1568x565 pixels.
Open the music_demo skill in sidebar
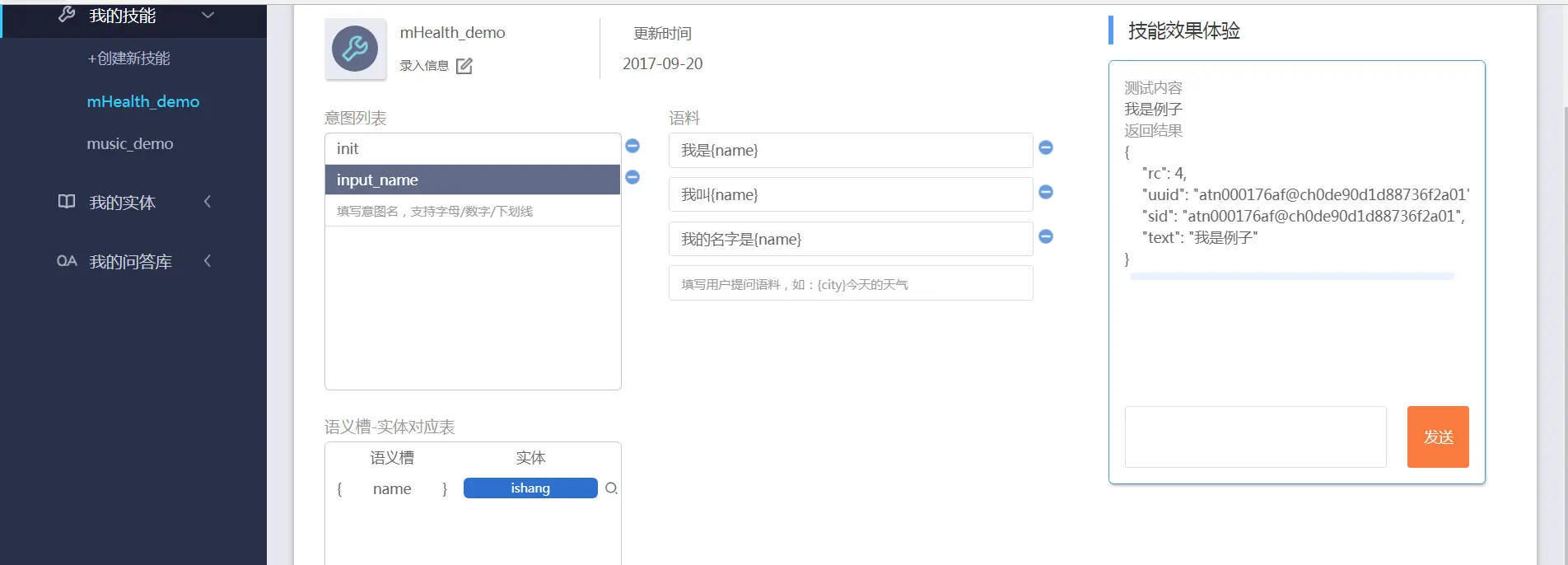coord(130,143)
